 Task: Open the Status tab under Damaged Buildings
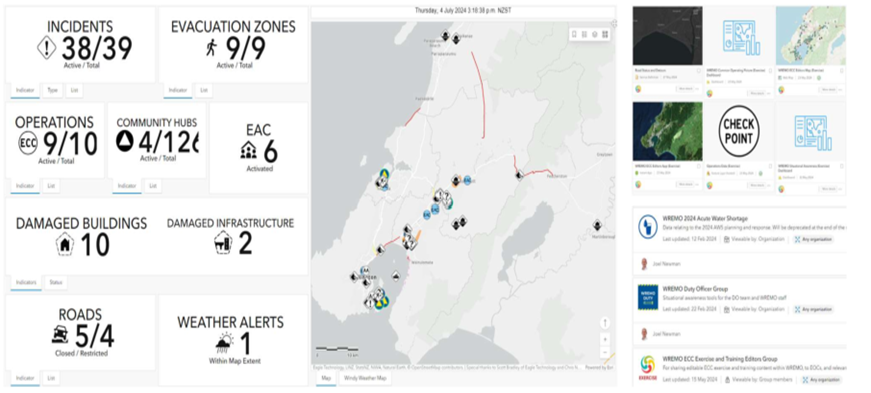click(x=56, y=282)
